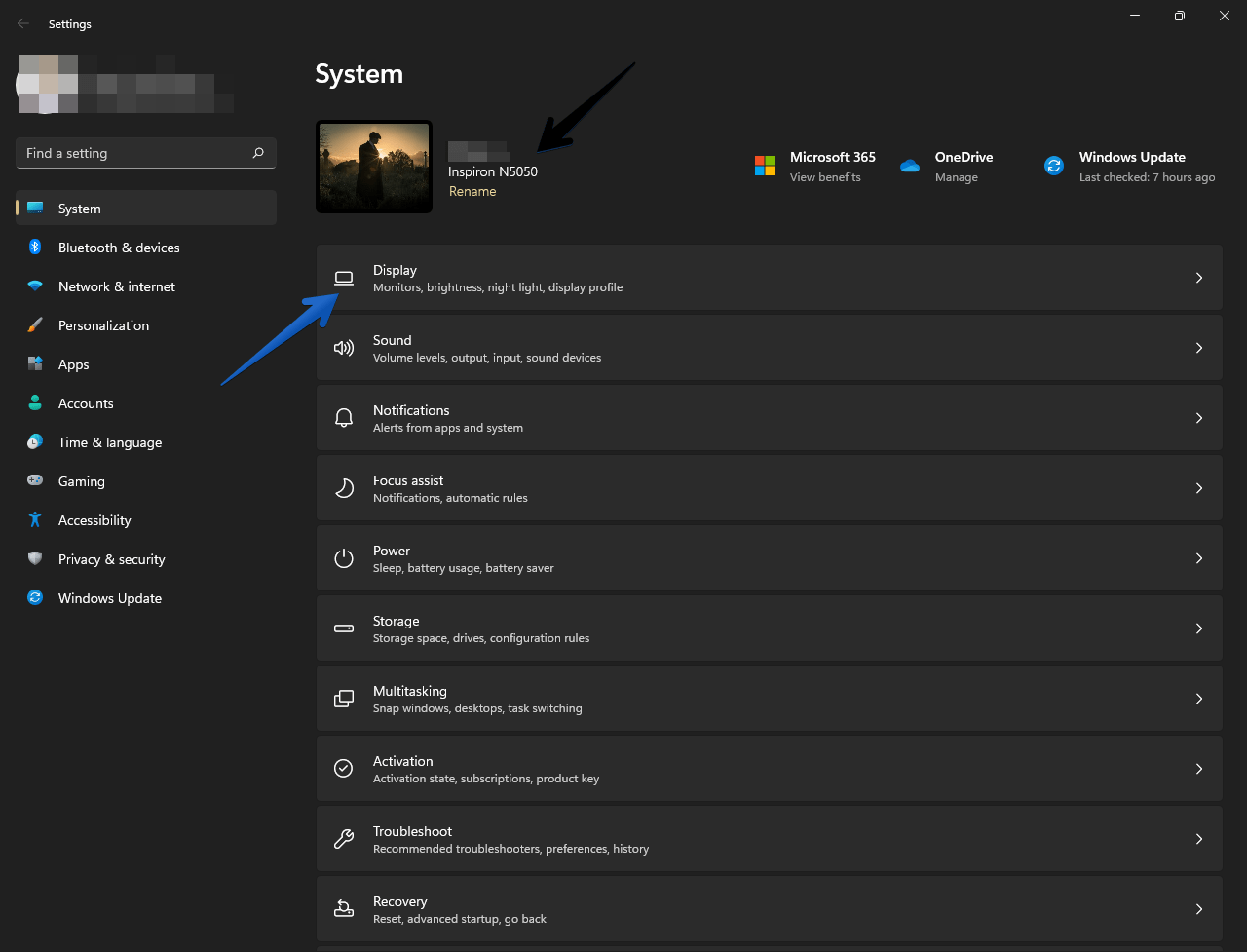Click the Recovery icon
The height and width of the screenshot is (952, 1247).
(x=344, y=909)
